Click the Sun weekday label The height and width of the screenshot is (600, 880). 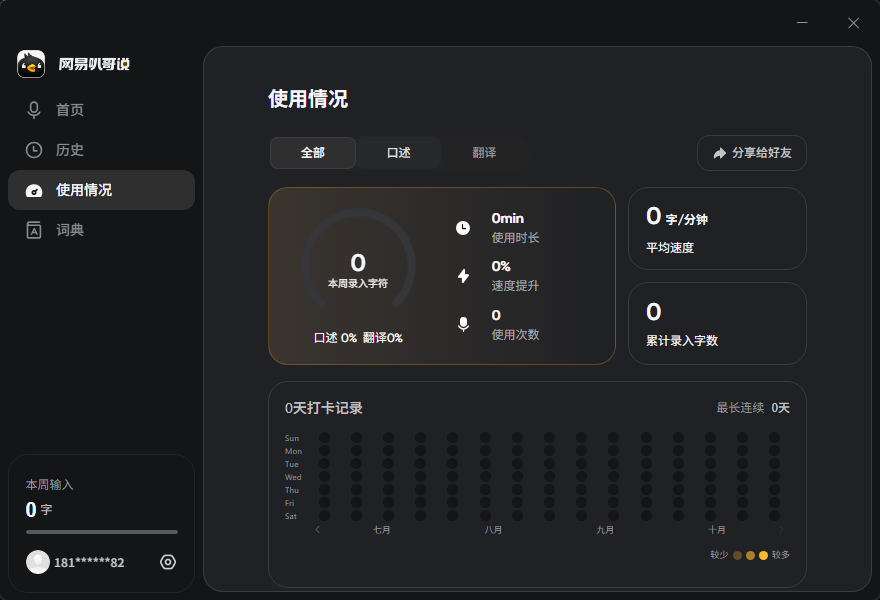tap(292, 438)
